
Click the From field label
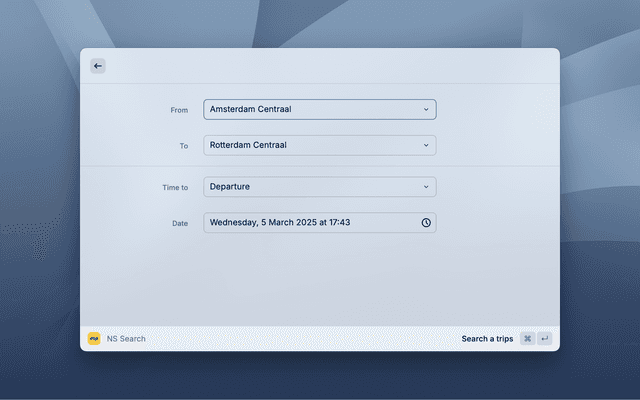(179, 110)
